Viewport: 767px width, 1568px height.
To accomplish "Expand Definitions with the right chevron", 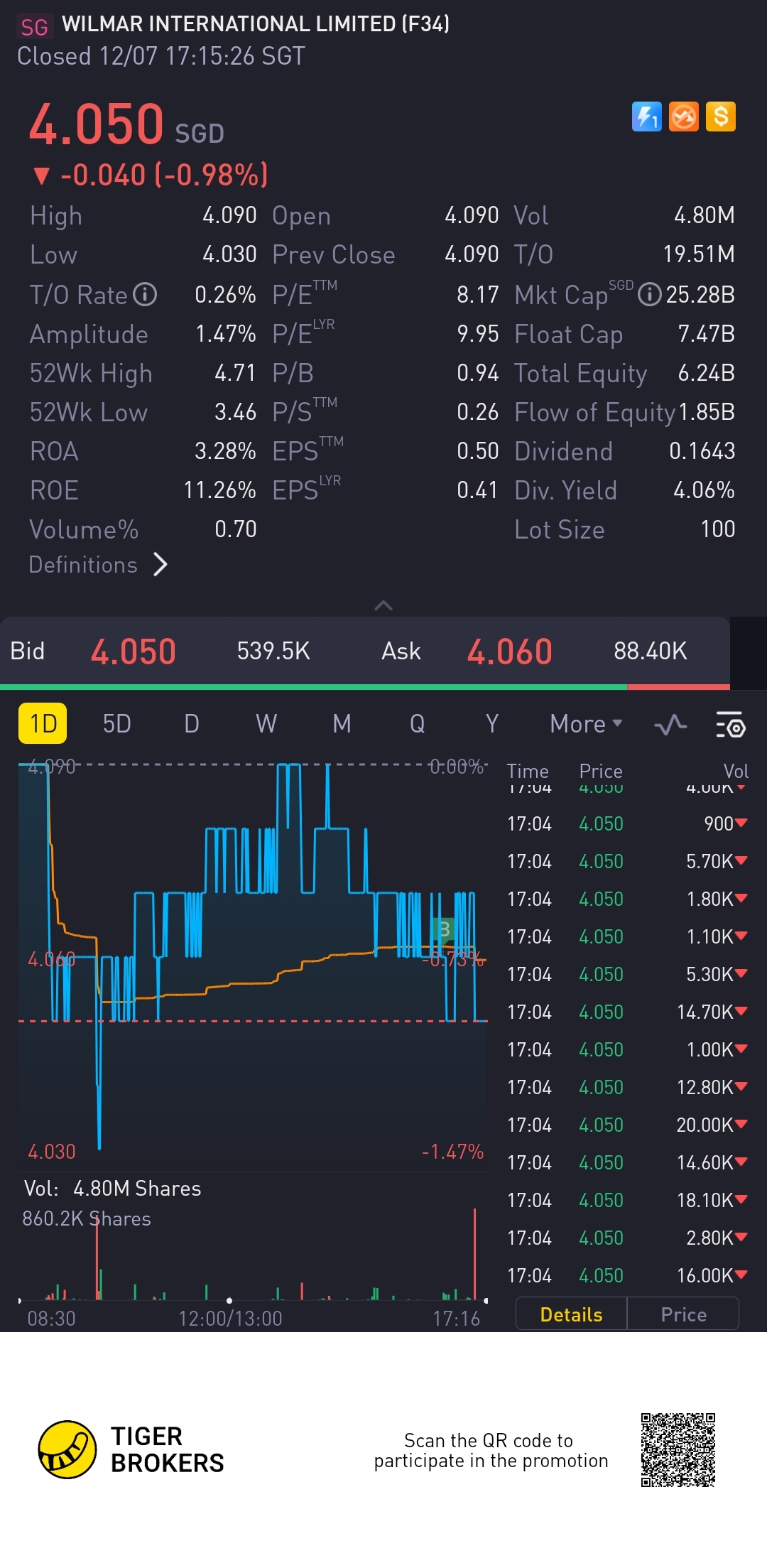I will coord(161,565).
